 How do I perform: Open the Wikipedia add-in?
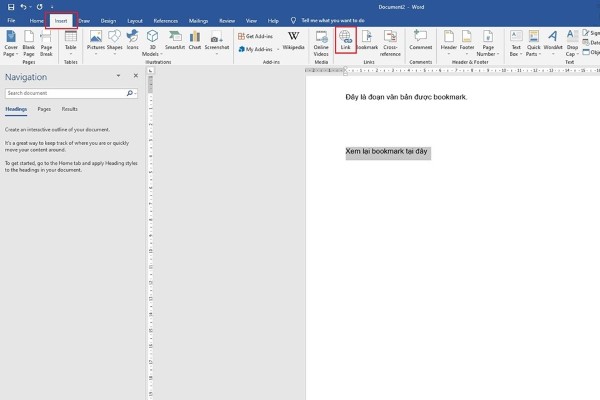(x=293, y=40)
